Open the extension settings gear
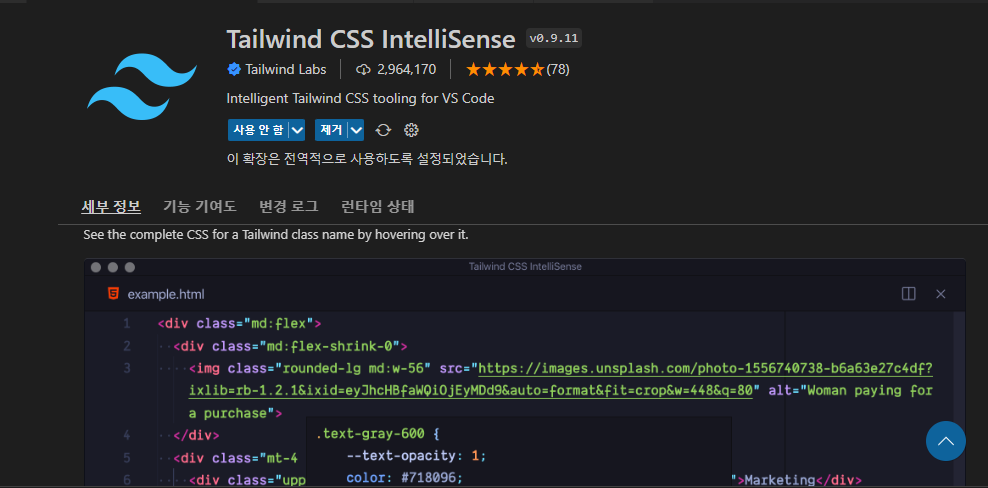 411,130
